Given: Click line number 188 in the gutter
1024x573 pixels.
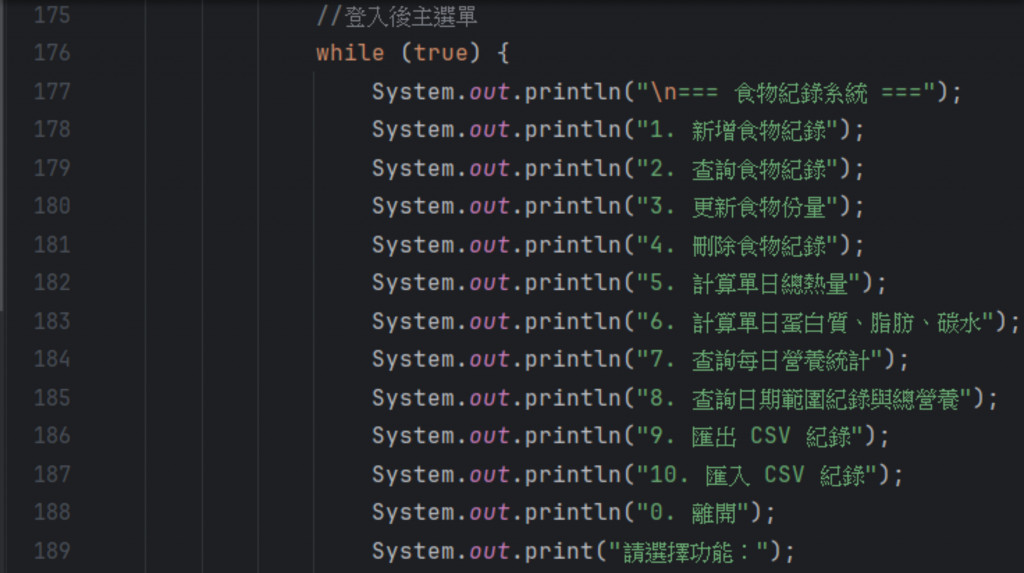Looking at the screenshot, I should [52, 512].
